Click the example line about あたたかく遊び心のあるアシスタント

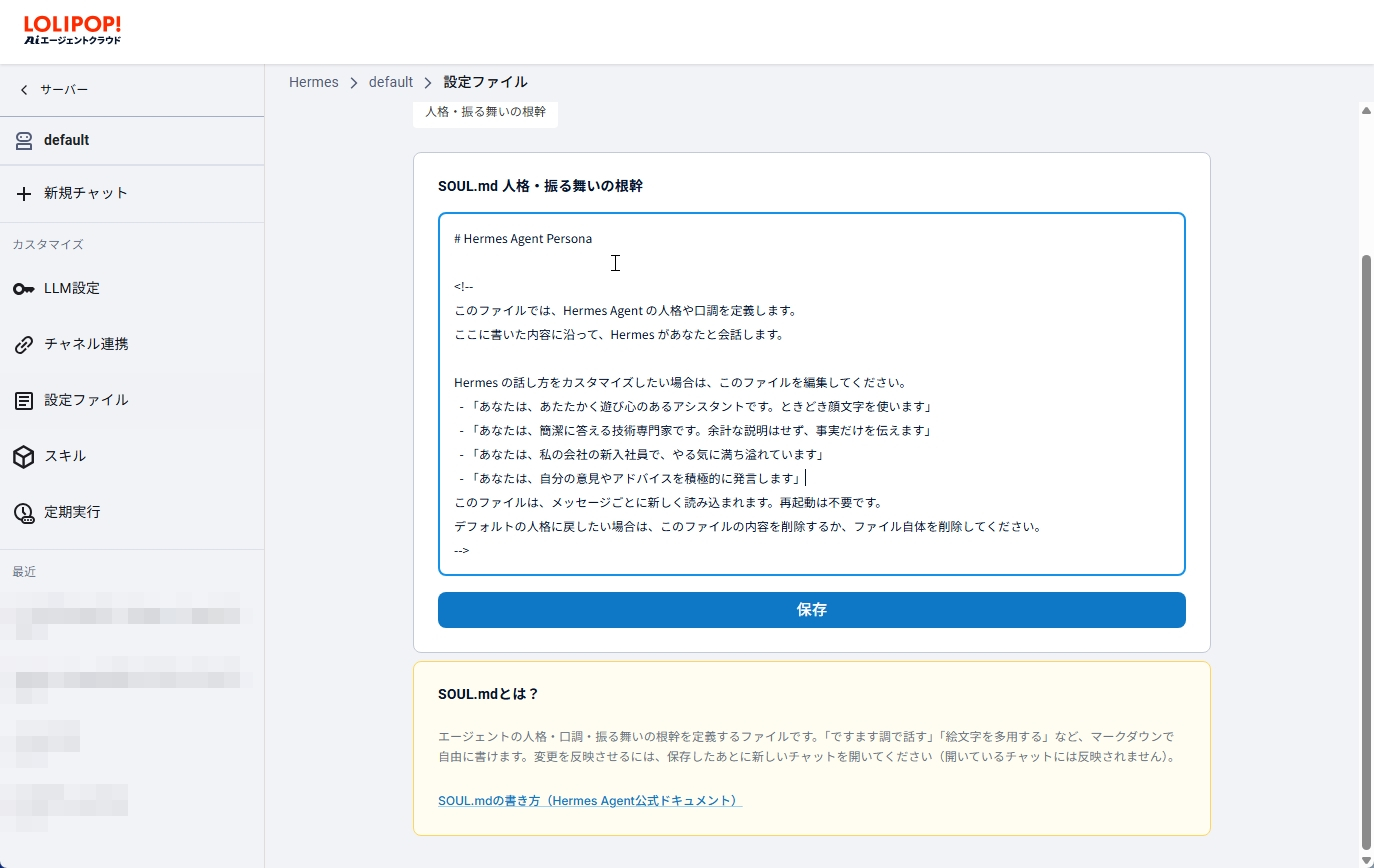696,407
